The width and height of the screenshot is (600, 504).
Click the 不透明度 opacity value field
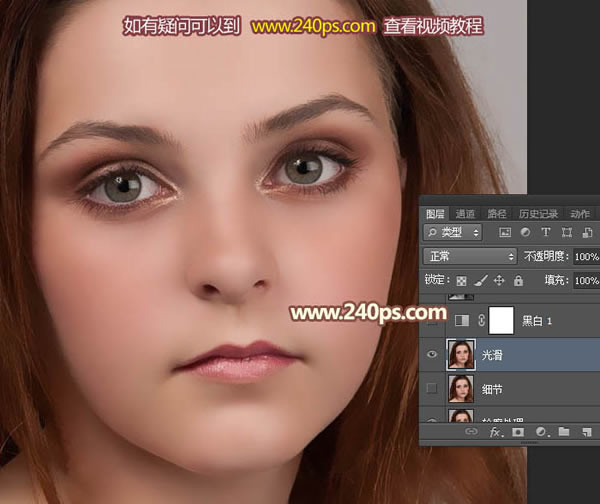pyautogui.click(x=587, y=257)
